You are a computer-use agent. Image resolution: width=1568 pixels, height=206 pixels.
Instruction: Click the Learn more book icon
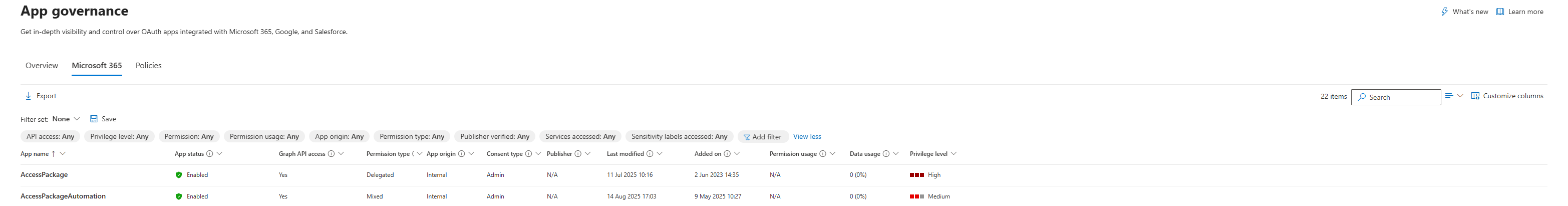click(1500, 12)
